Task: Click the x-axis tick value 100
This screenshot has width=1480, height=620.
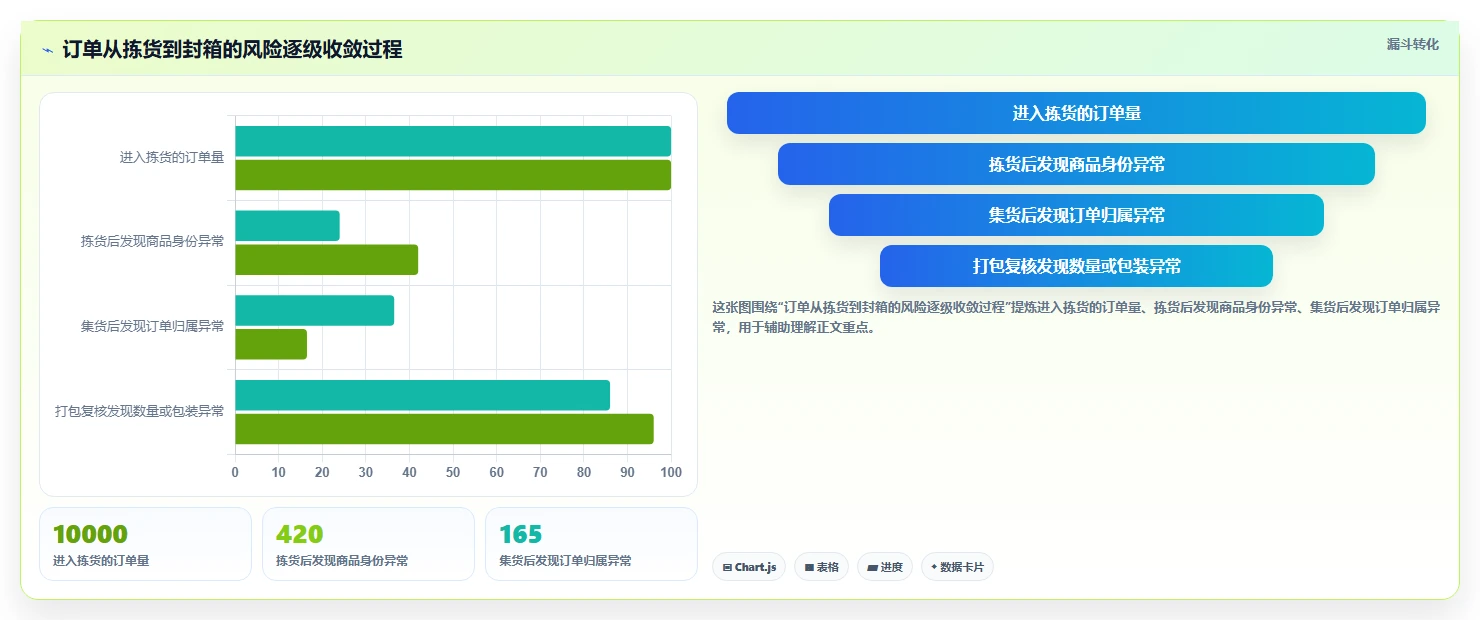Action: click(x=671, y=472)
